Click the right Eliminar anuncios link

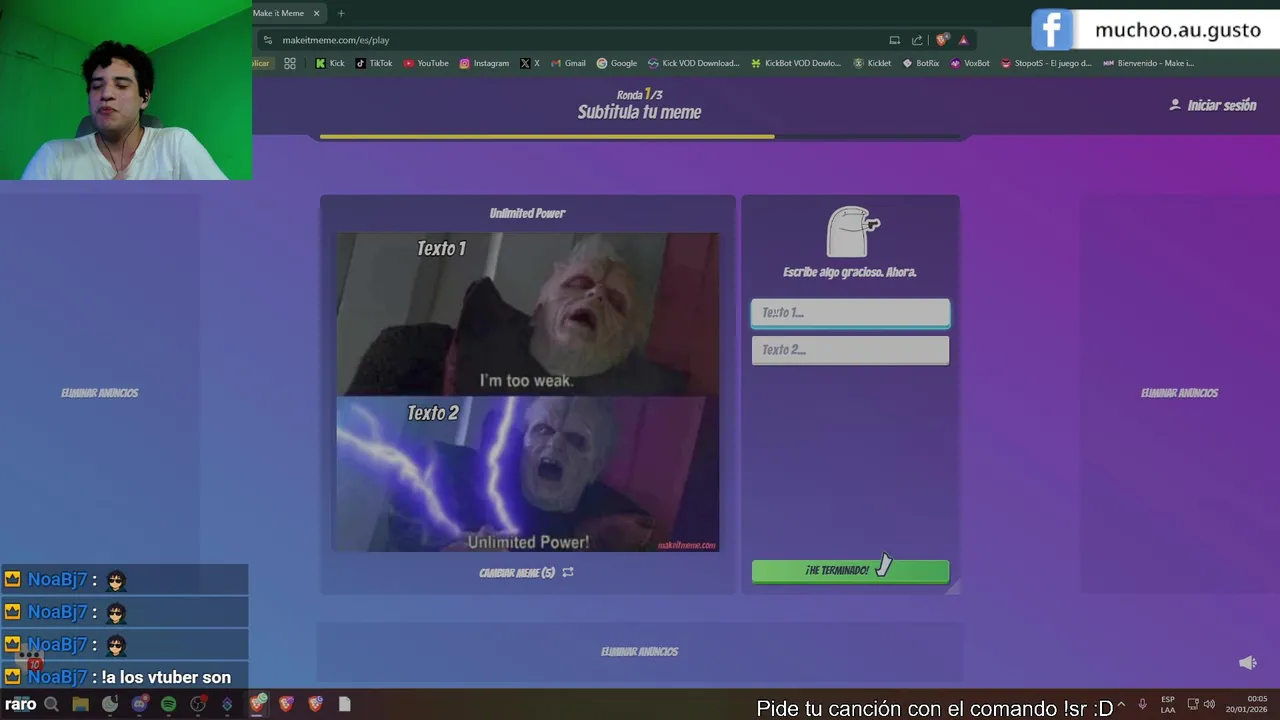pos(1179,393)
